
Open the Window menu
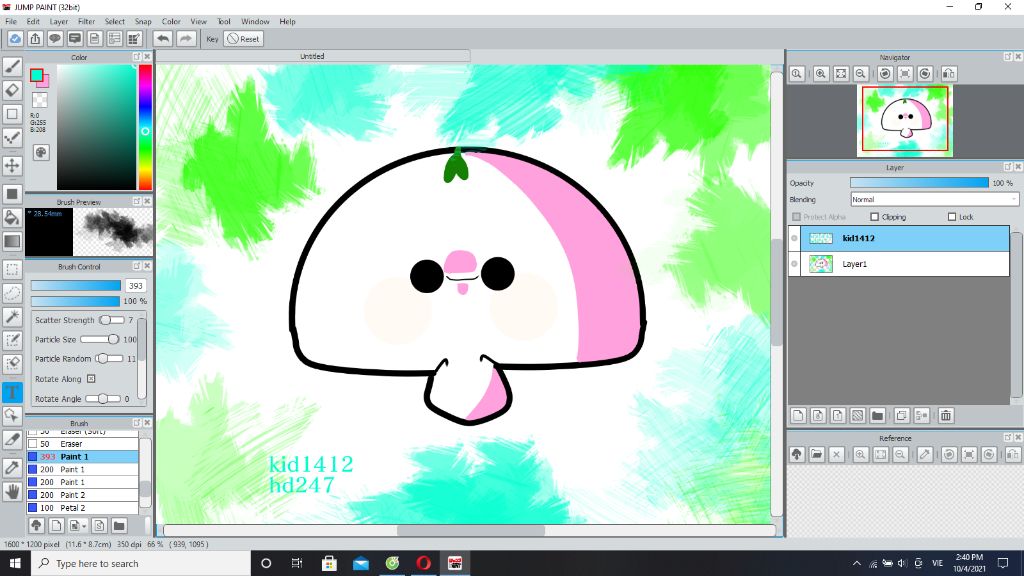pos(255,22)
